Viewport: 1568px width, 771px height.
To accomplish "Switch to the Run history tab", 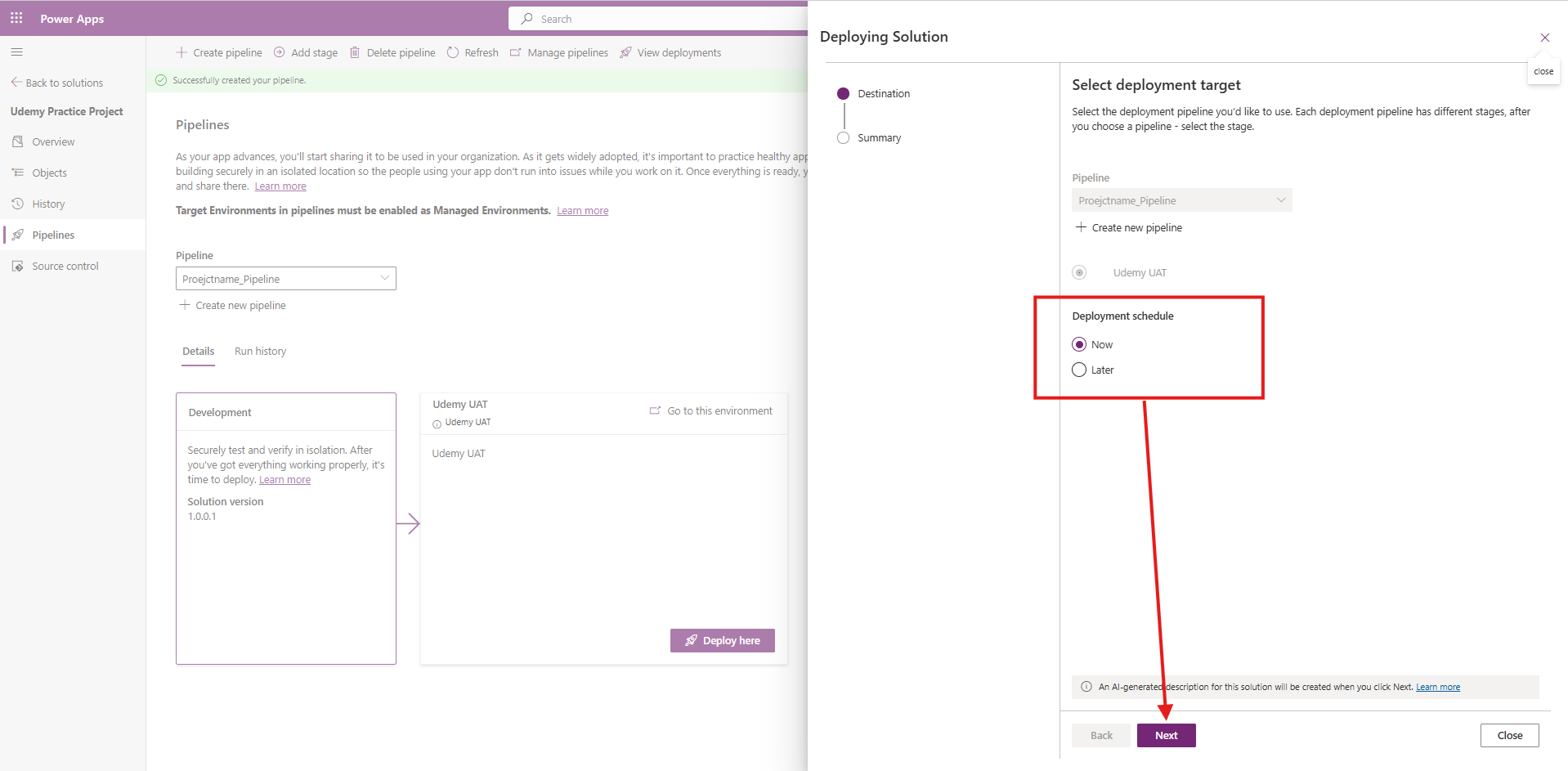I will (260, 352).
